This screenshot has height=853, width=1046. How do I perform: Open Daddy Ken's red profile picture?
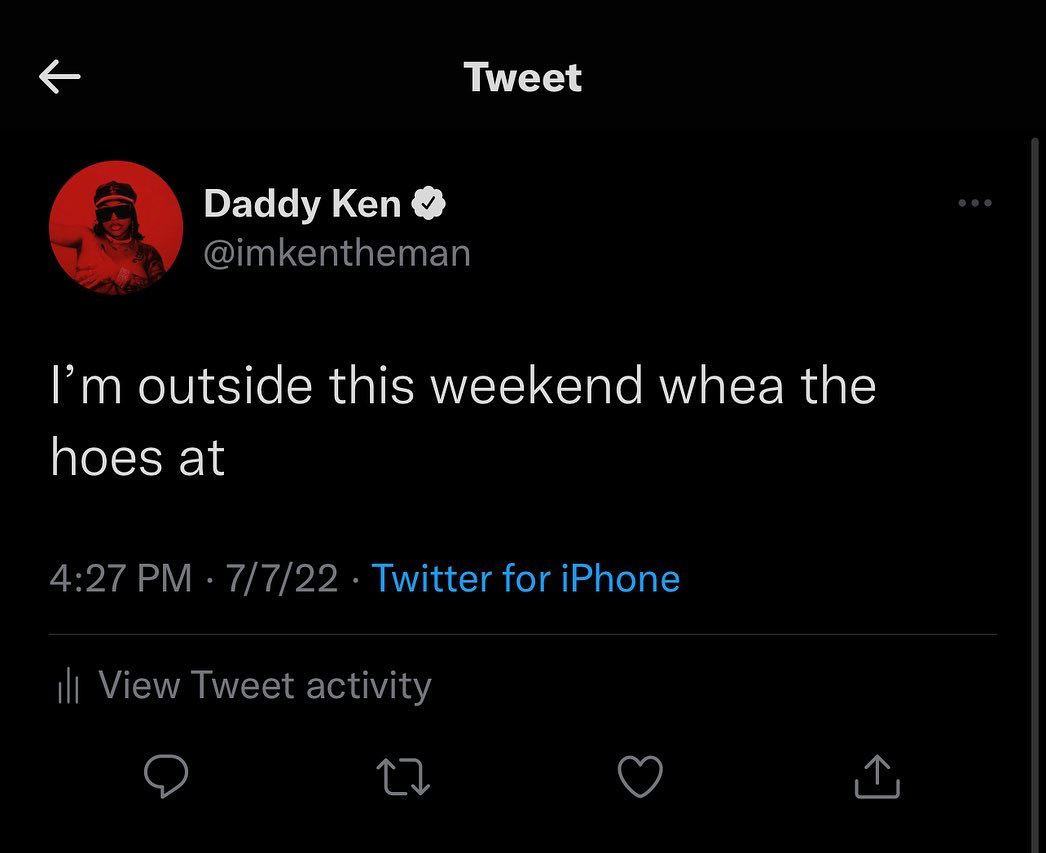pos(116,228)
